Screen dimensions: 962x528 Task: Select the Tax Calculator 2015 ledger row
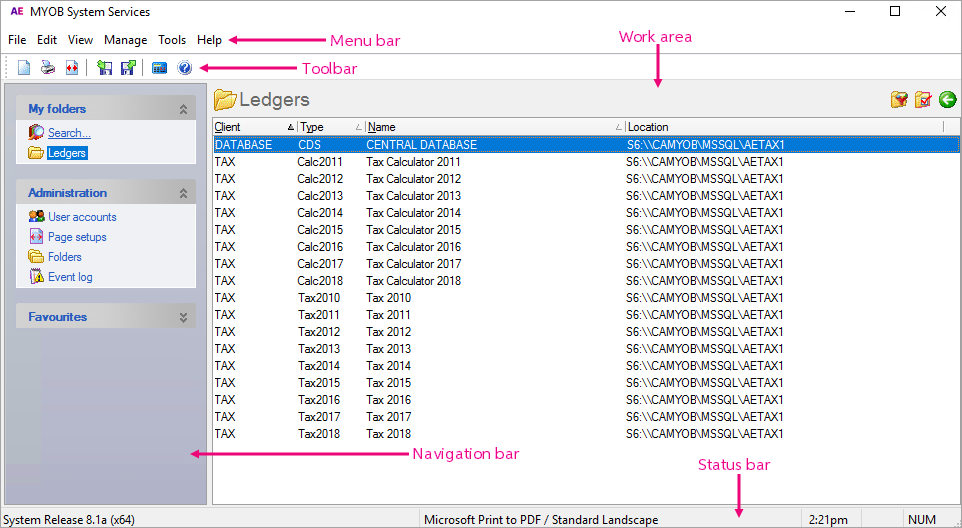(413, 230)
